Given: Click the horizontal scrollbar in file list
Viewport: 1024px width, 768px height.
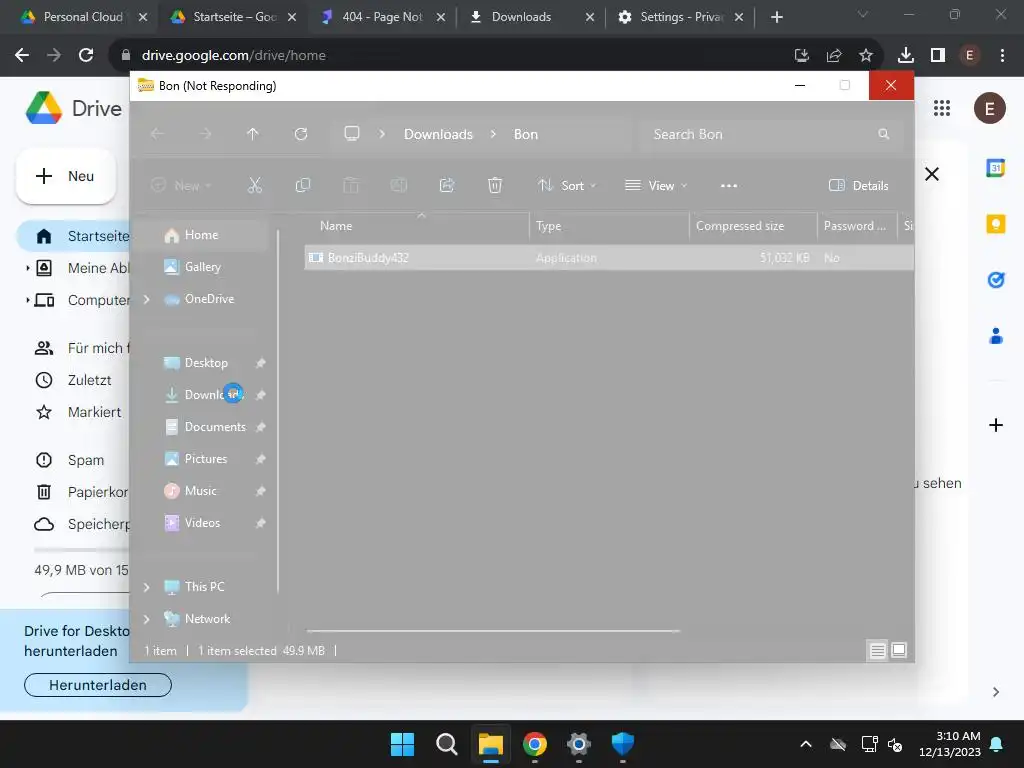Looking at the screenshot, I should pos(493,632).
